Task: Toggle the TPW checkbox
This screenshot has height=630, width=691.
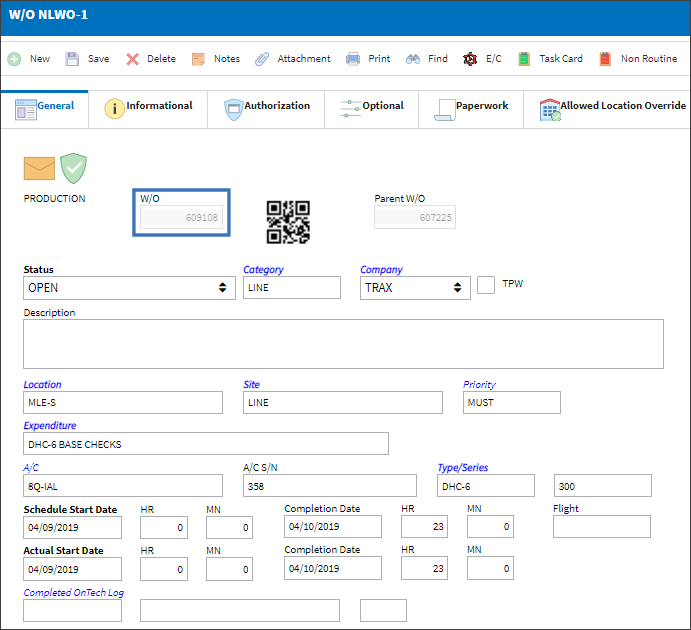Action: point(486,285)
